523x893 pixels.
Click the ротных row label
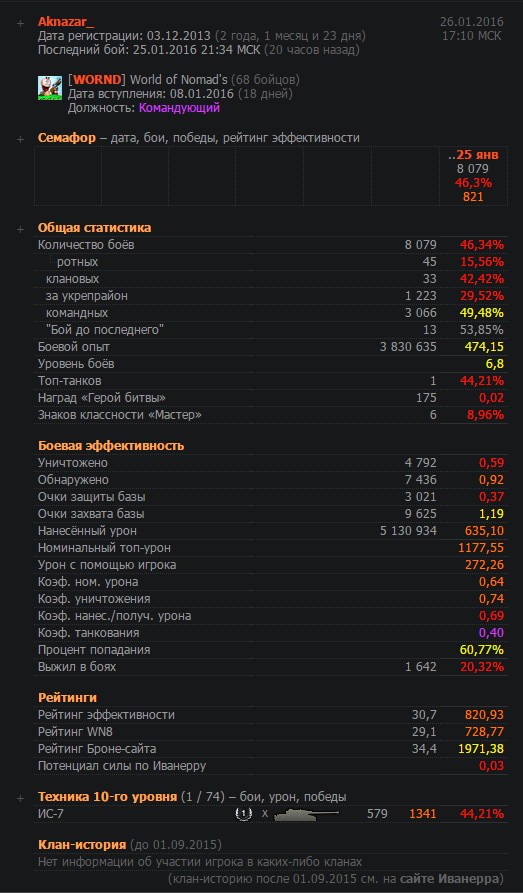click(x=77, y=262)
